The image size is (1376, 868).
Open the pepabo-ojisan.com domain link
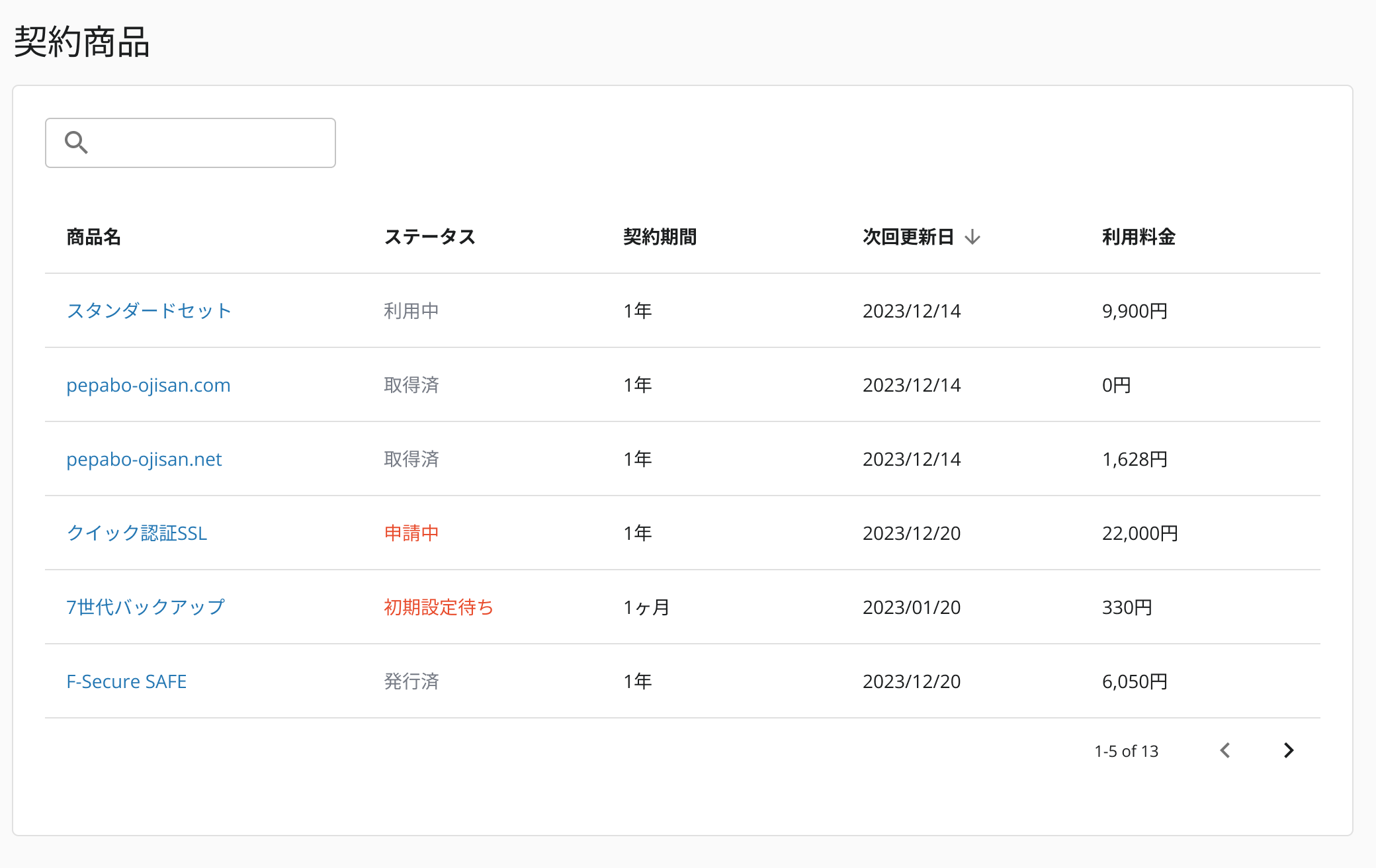pyautogui.click(x=148, y=385)
